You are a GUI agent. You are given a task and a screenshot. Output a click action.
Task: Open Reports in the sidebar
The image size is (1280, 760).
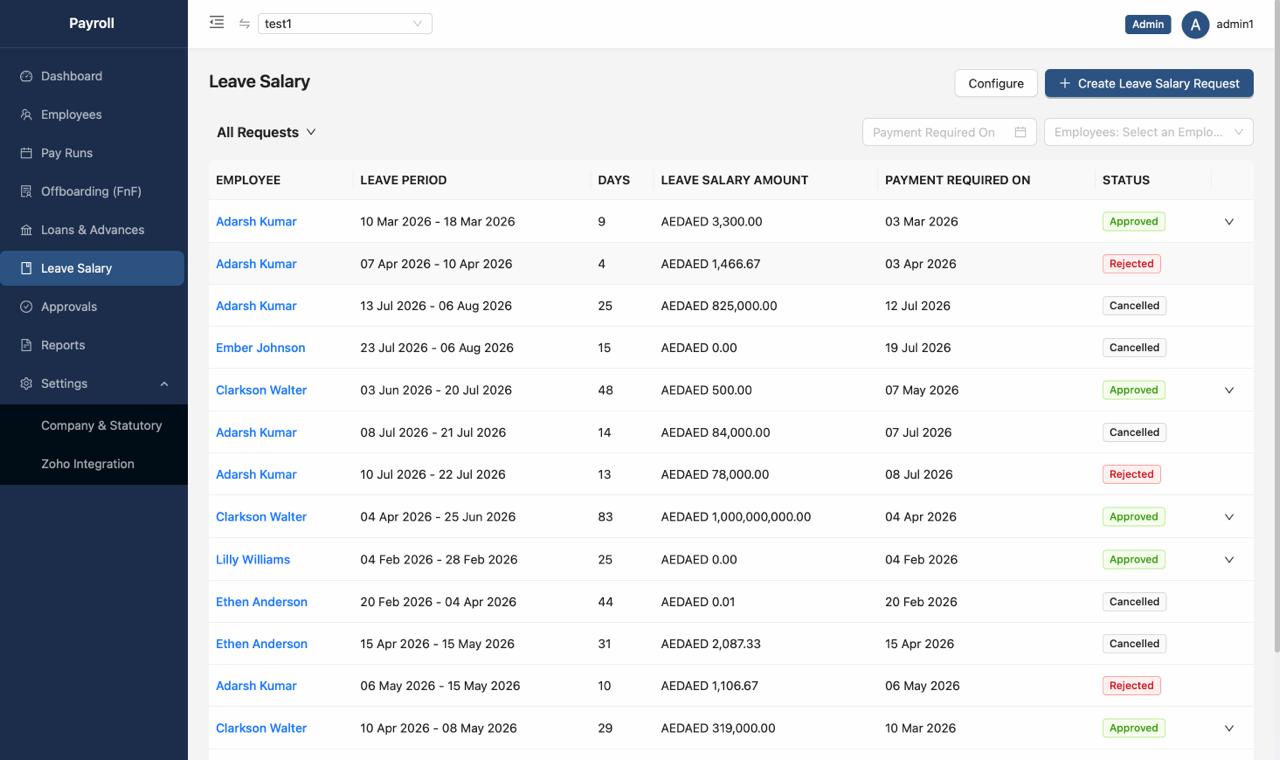pos(92,345)
